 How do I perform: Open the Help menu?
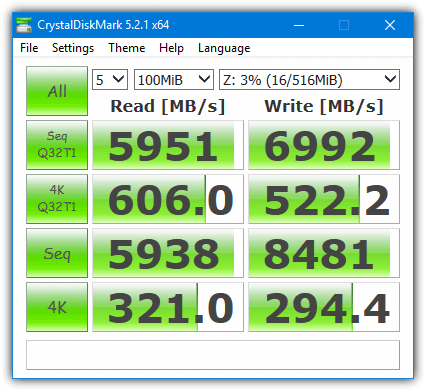[171, 48]
